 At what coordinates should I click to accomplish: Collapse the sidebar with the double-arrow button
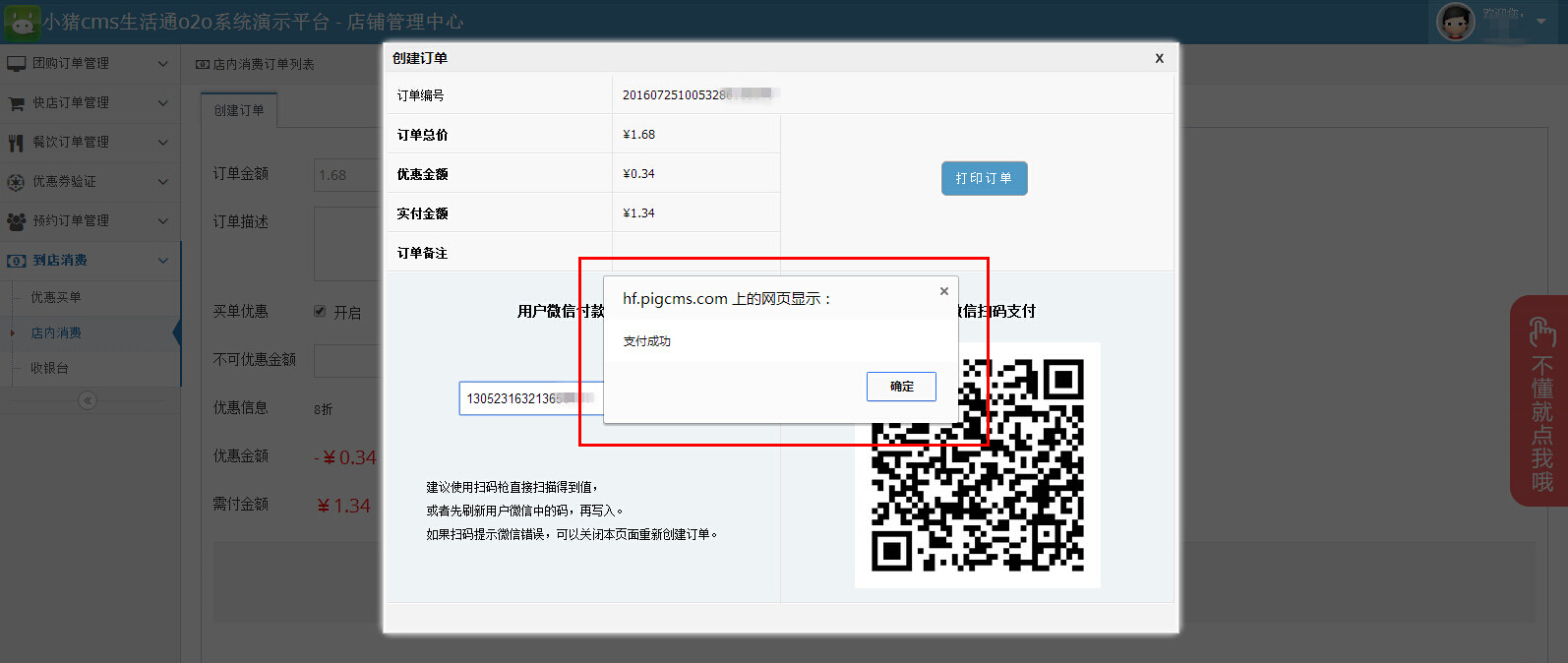[x=88, y=400]
